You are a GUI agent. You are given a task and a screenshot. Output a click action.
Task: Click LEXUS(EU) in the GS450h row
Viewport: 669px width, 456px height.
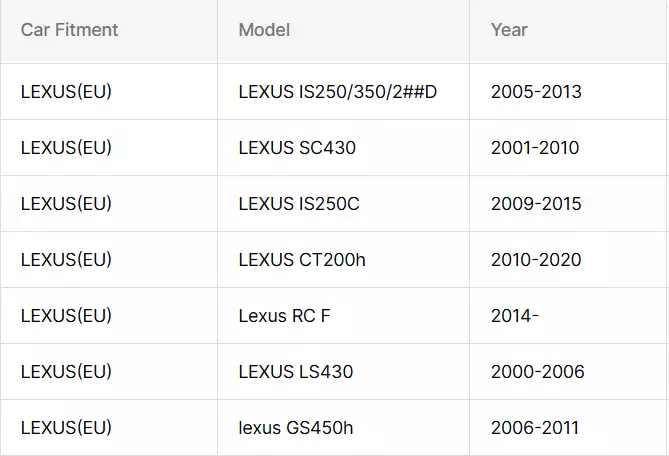[66, 428]
